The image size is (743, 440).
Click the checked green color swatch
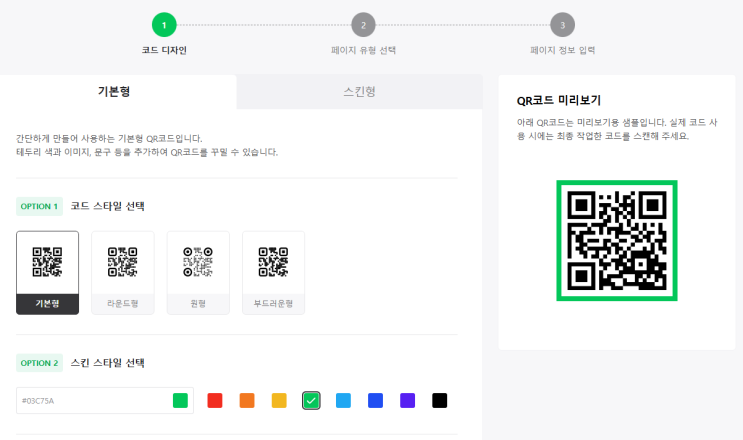tap(311, 401)
